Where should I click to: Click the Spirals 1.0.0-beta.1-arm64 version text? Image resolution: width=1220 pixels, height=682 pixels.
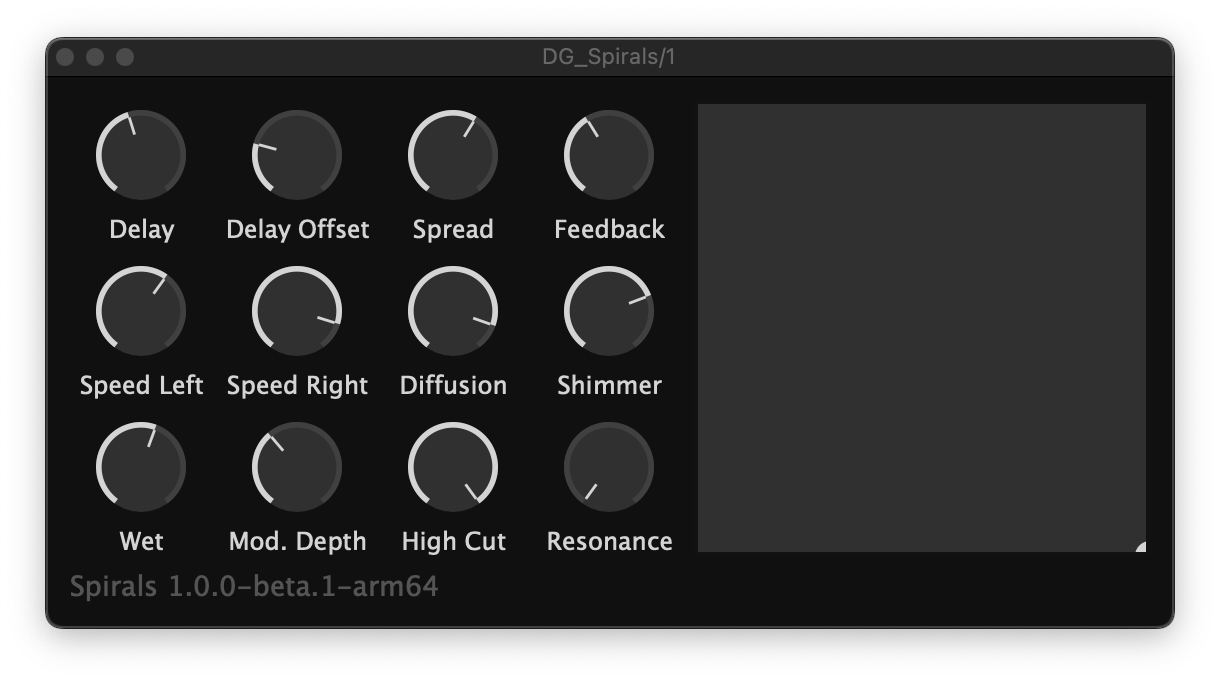click(254, 586)
